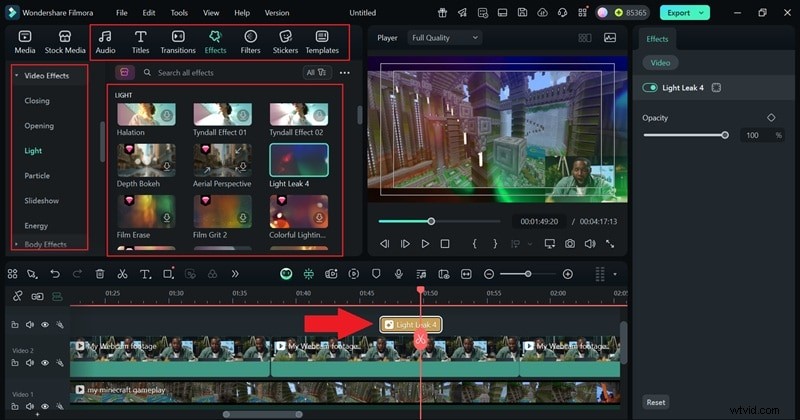Screen dimensions: 800x420
Task: Lock the Video 2 track
Action: pyautogui.click(x=15, y=363)
